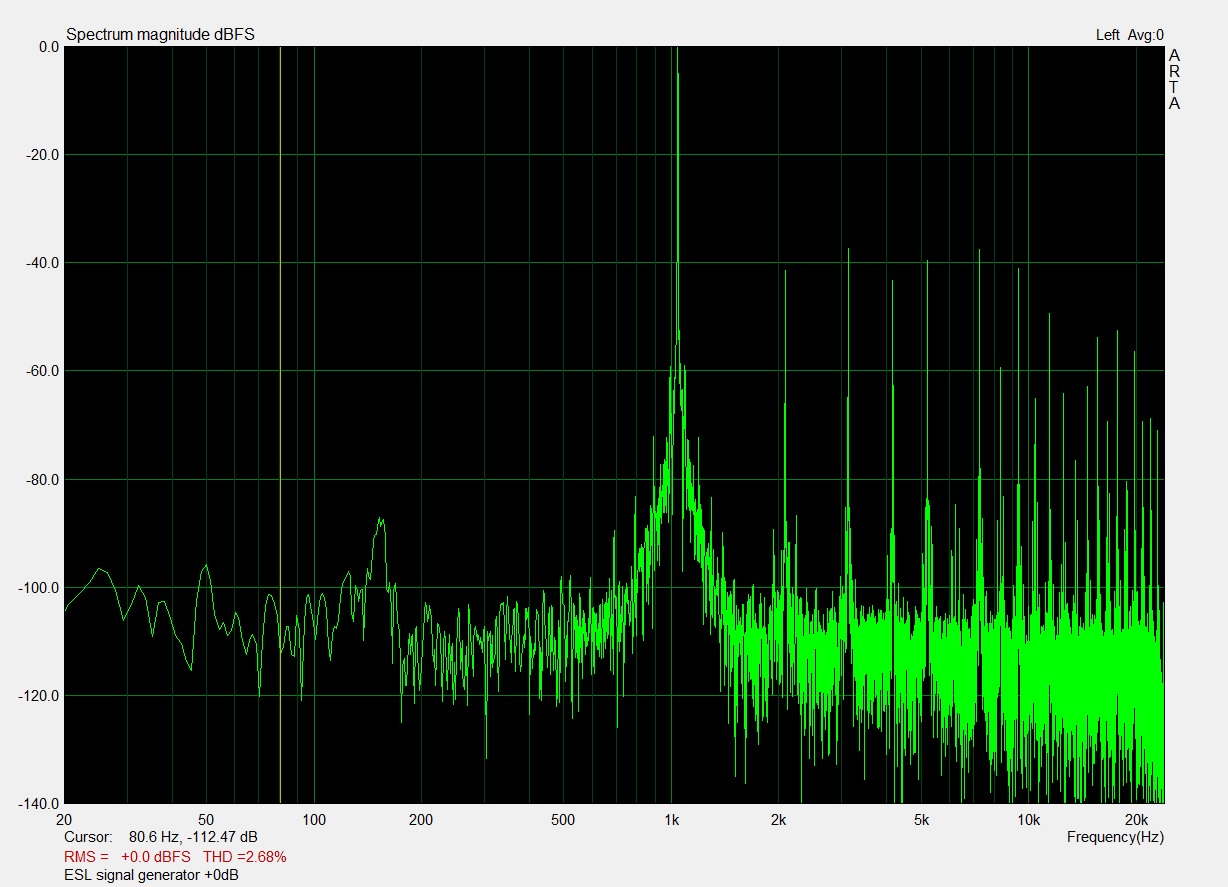Screen dimensions: 1228x887
Task: Click the '-60.0' y-axis label
Action: tap(44, 371)
